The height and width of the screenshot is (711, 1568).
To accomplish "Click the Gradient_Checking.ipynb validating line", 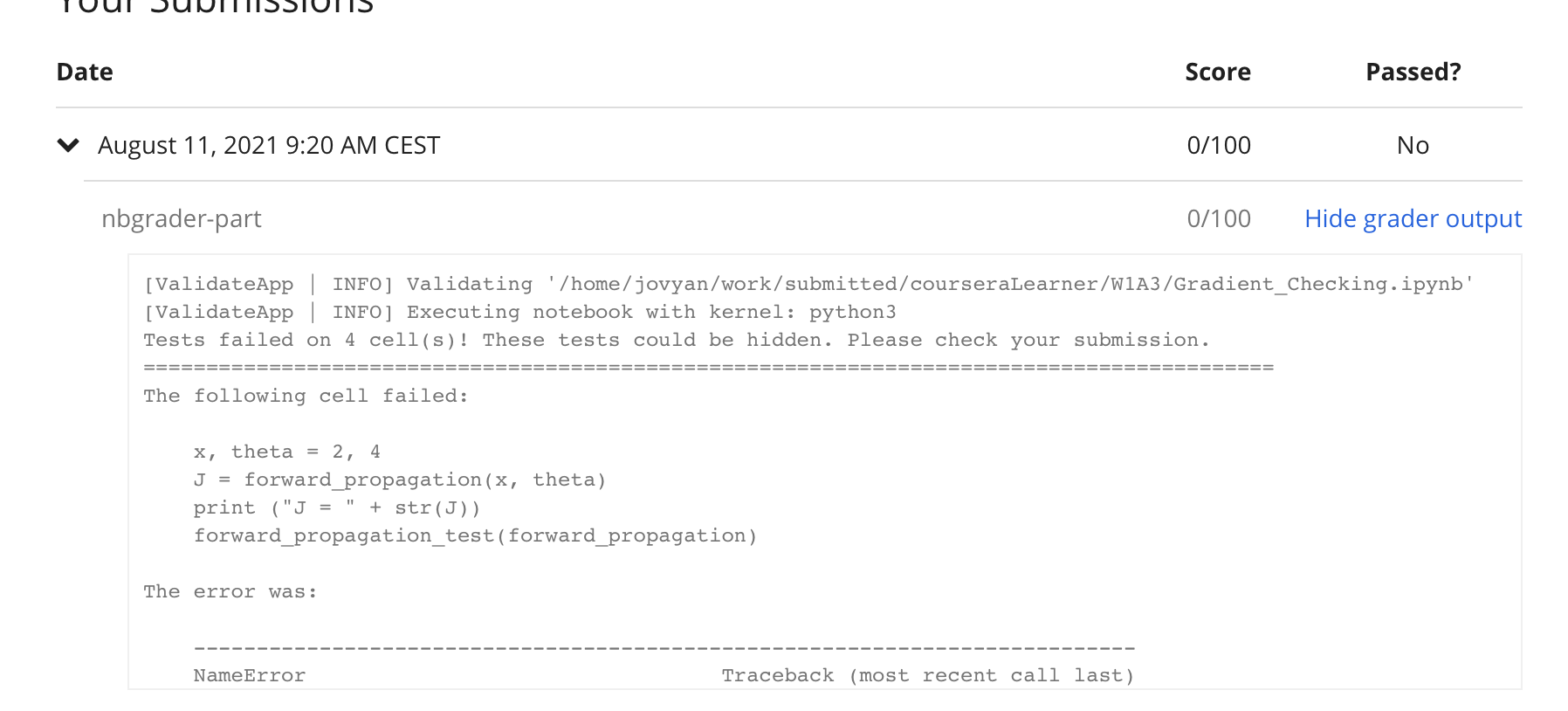I will (808, 284).
